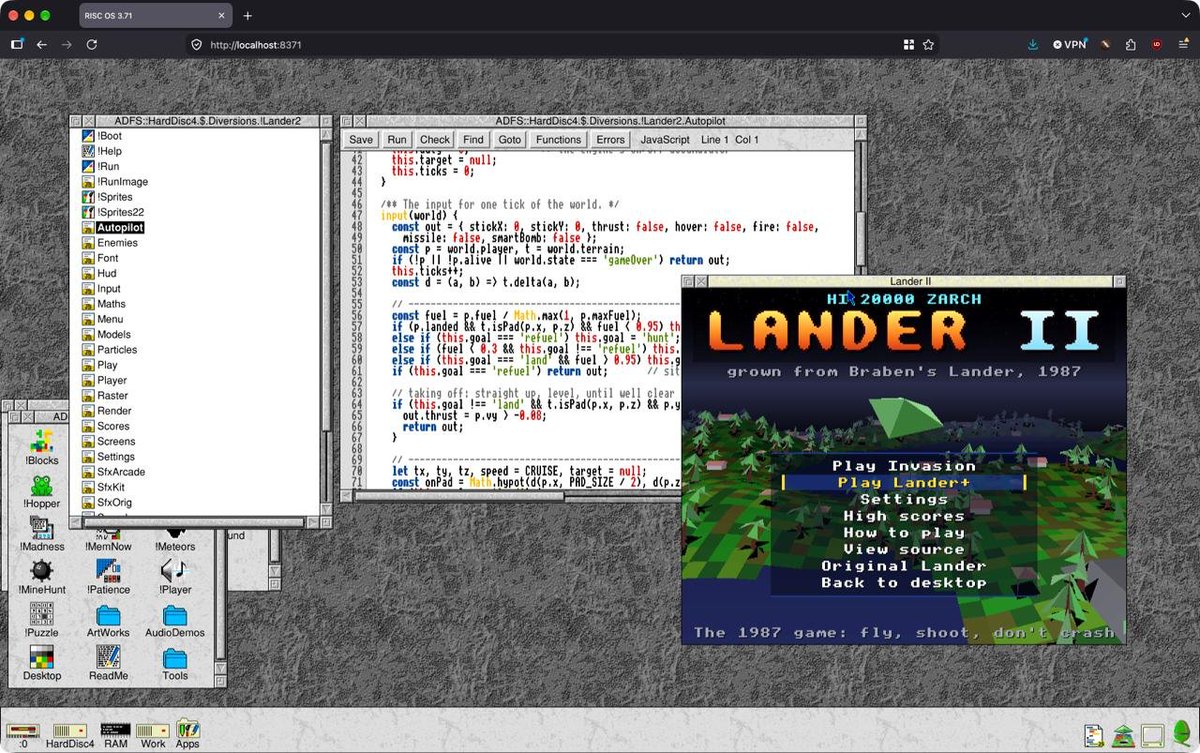The height and width of the screenshot is (753, 1200).
Task: Open the ArtWorks folder
Action: [108, 620]
